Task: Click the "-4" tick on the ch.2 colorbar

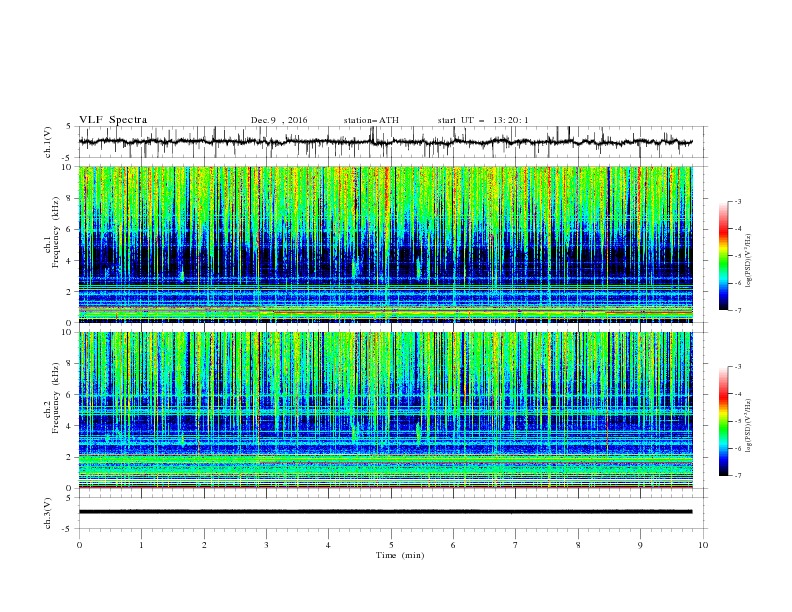Action: tap(737, 394)
